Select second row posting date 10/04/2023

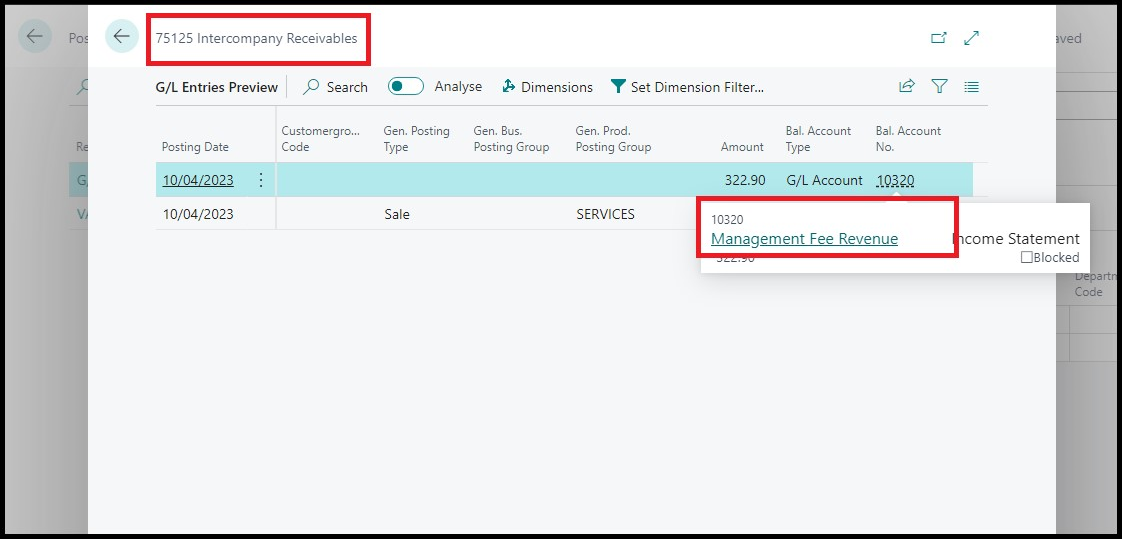click(198, 214)
